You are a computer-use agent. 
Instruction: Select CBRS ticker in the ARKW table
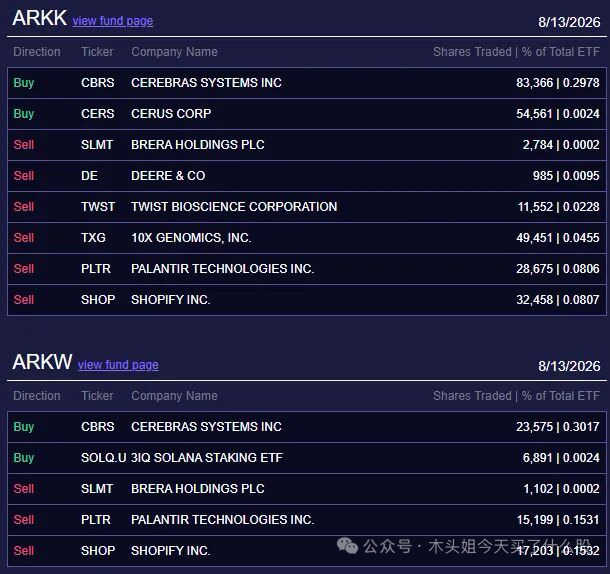(98, 427)
